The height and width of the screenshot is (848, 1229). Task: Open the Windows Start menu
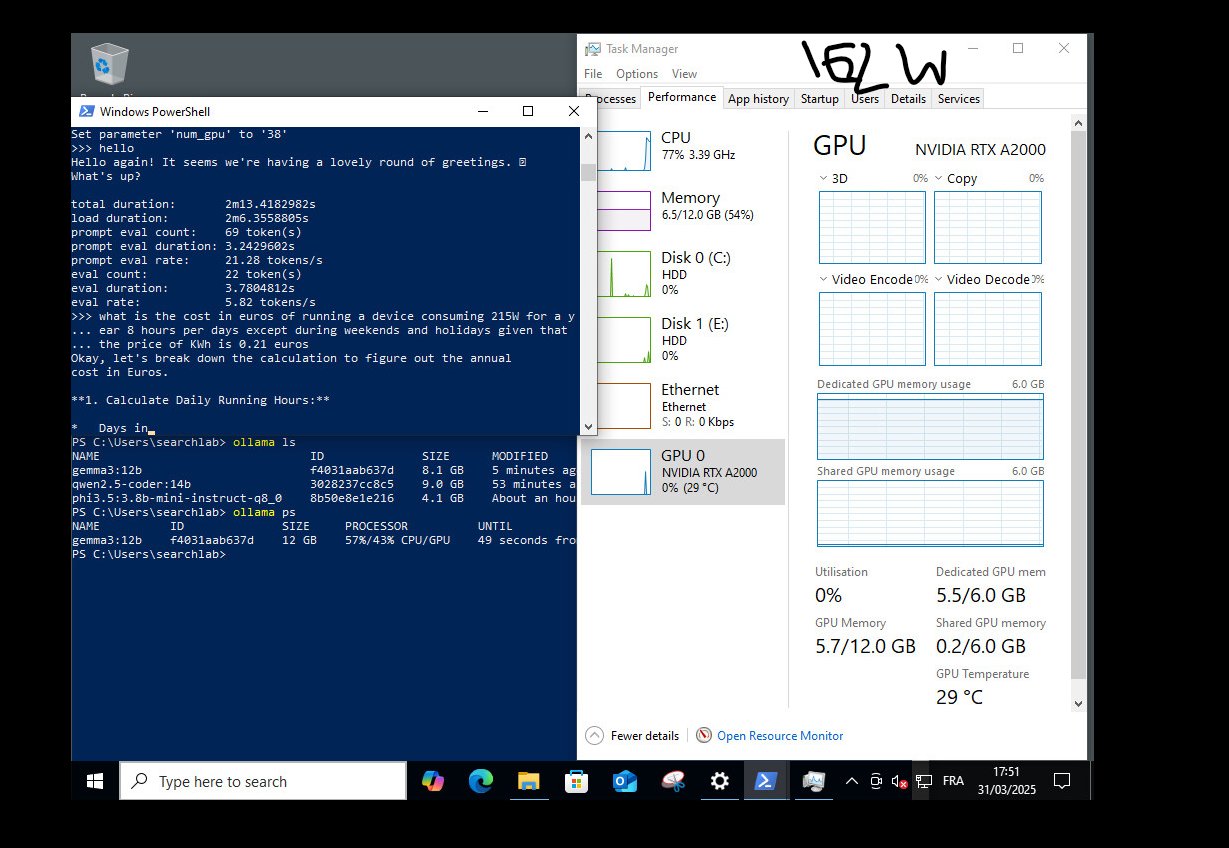coord(95,781)
